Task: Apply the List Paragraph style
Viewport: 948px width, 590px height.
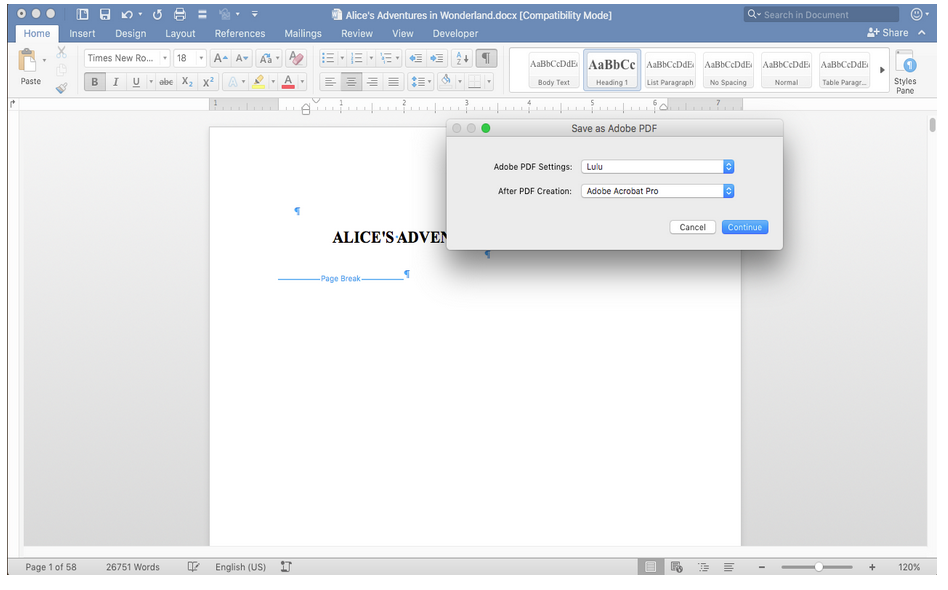Action: coord(670,70)
